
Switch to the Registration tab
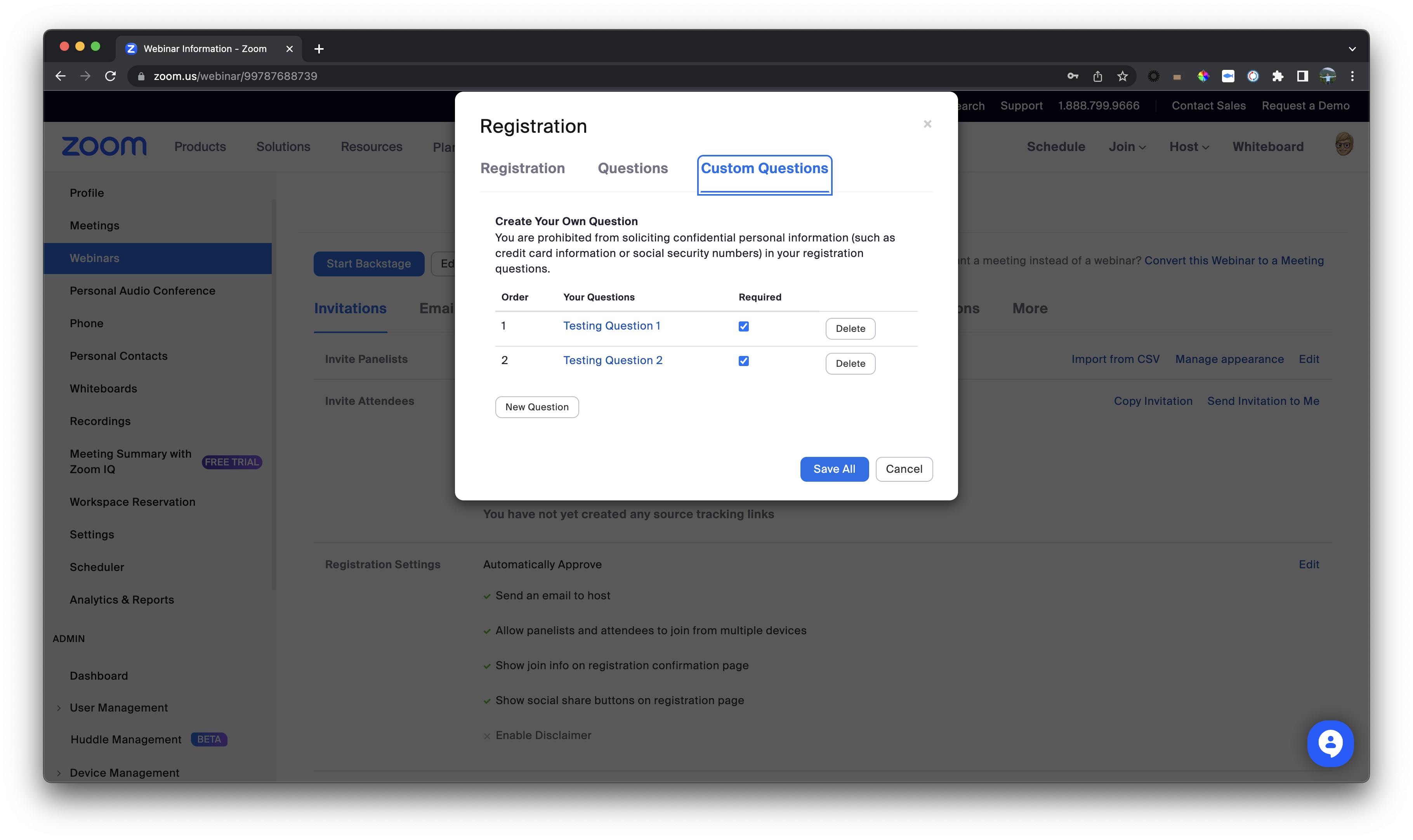522,168
